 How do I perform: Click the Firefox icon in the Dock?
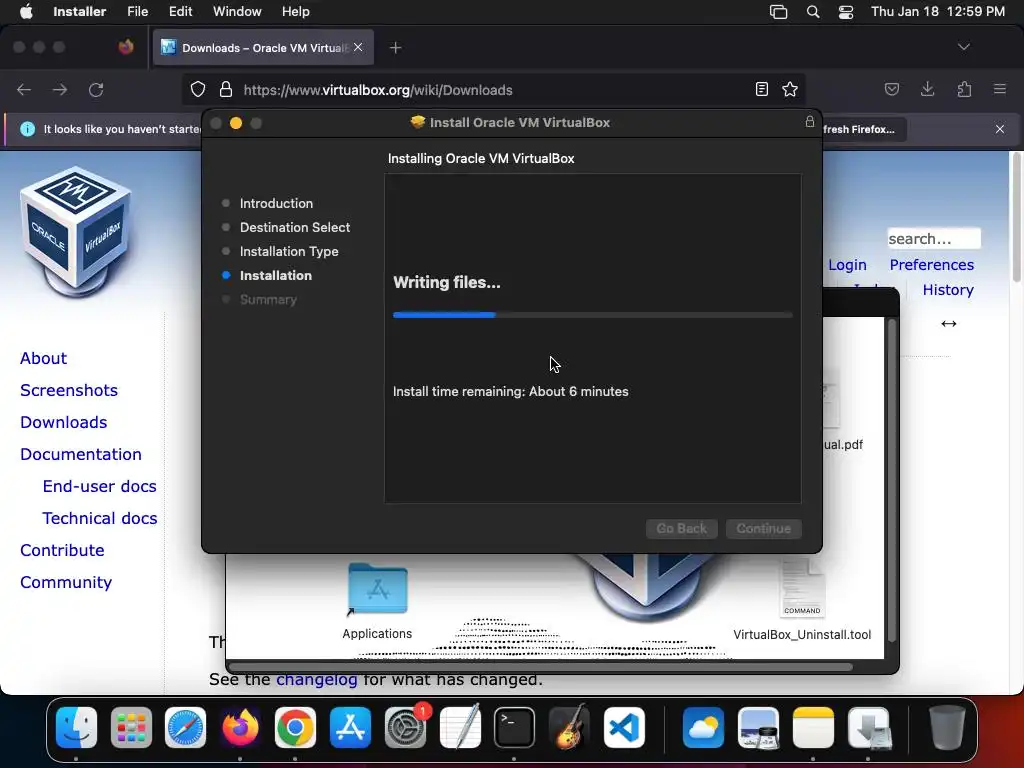pos(240,727)
